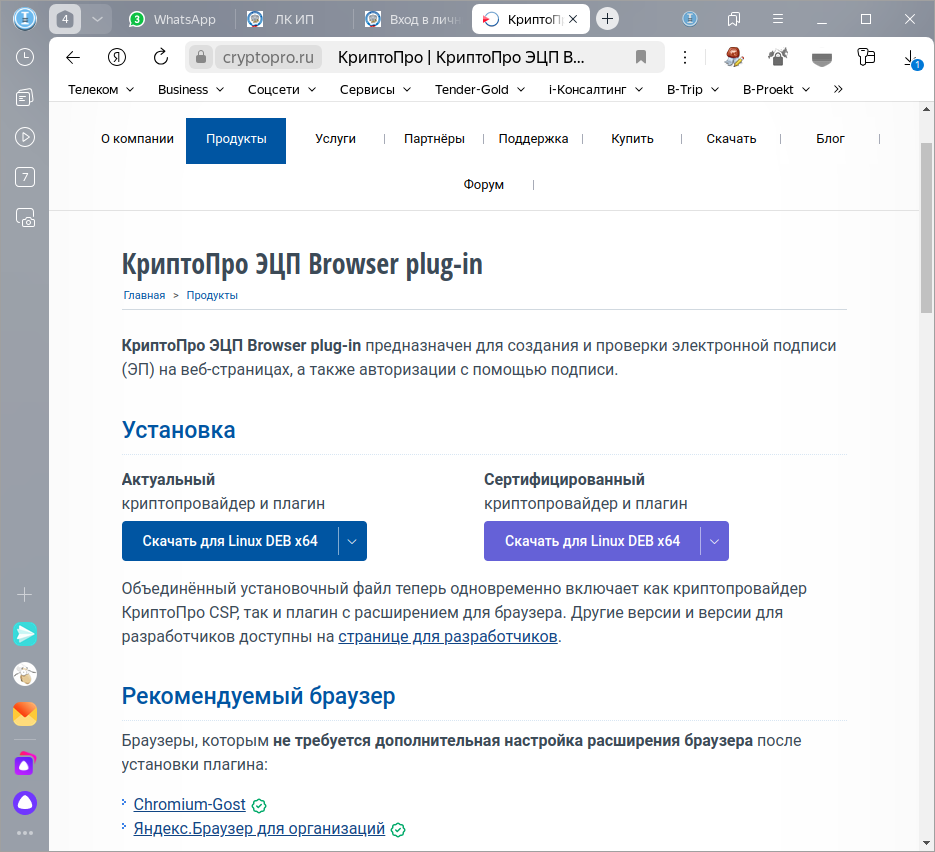The height and width of the screenshot is (852, 935).
Task: Bookmark this page with bookmark icon
Action: 641,57
